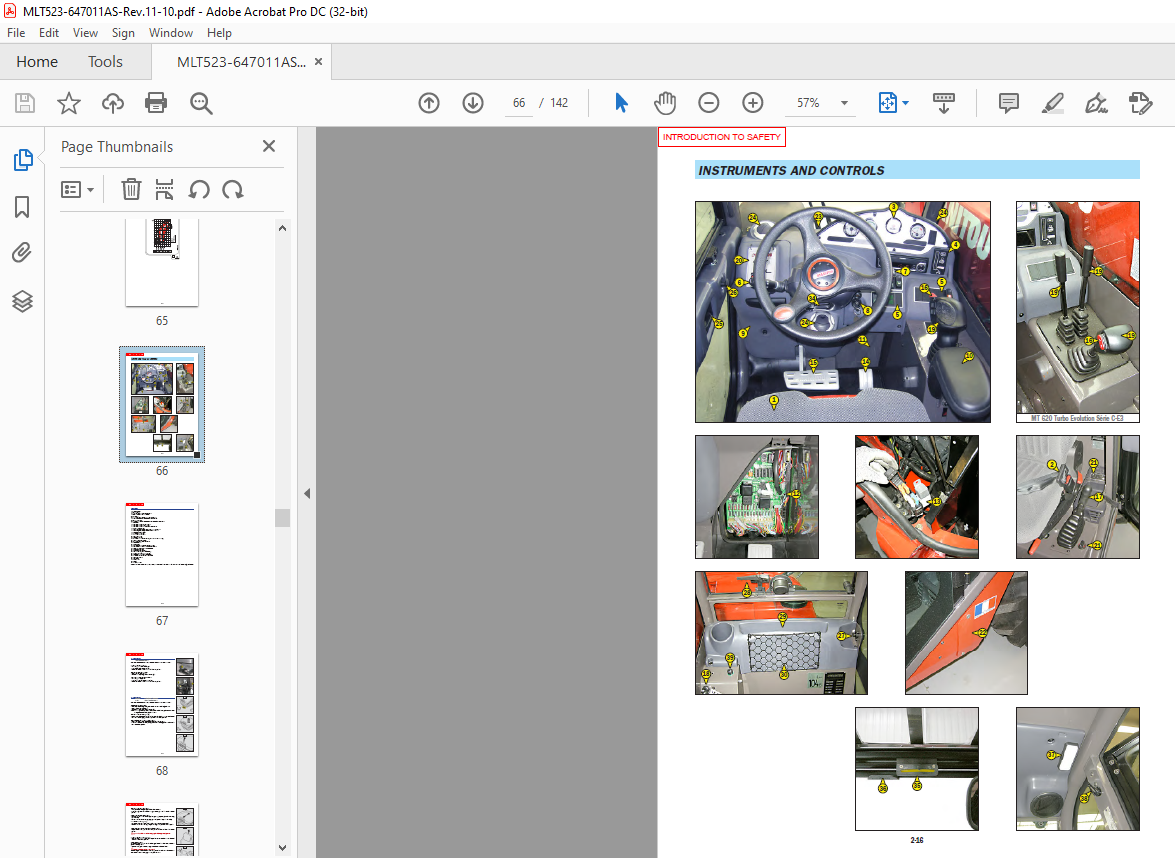Zoom out with the minus circle button
The width and height of the screenshot is (1175, 858).
click(708, 103)
